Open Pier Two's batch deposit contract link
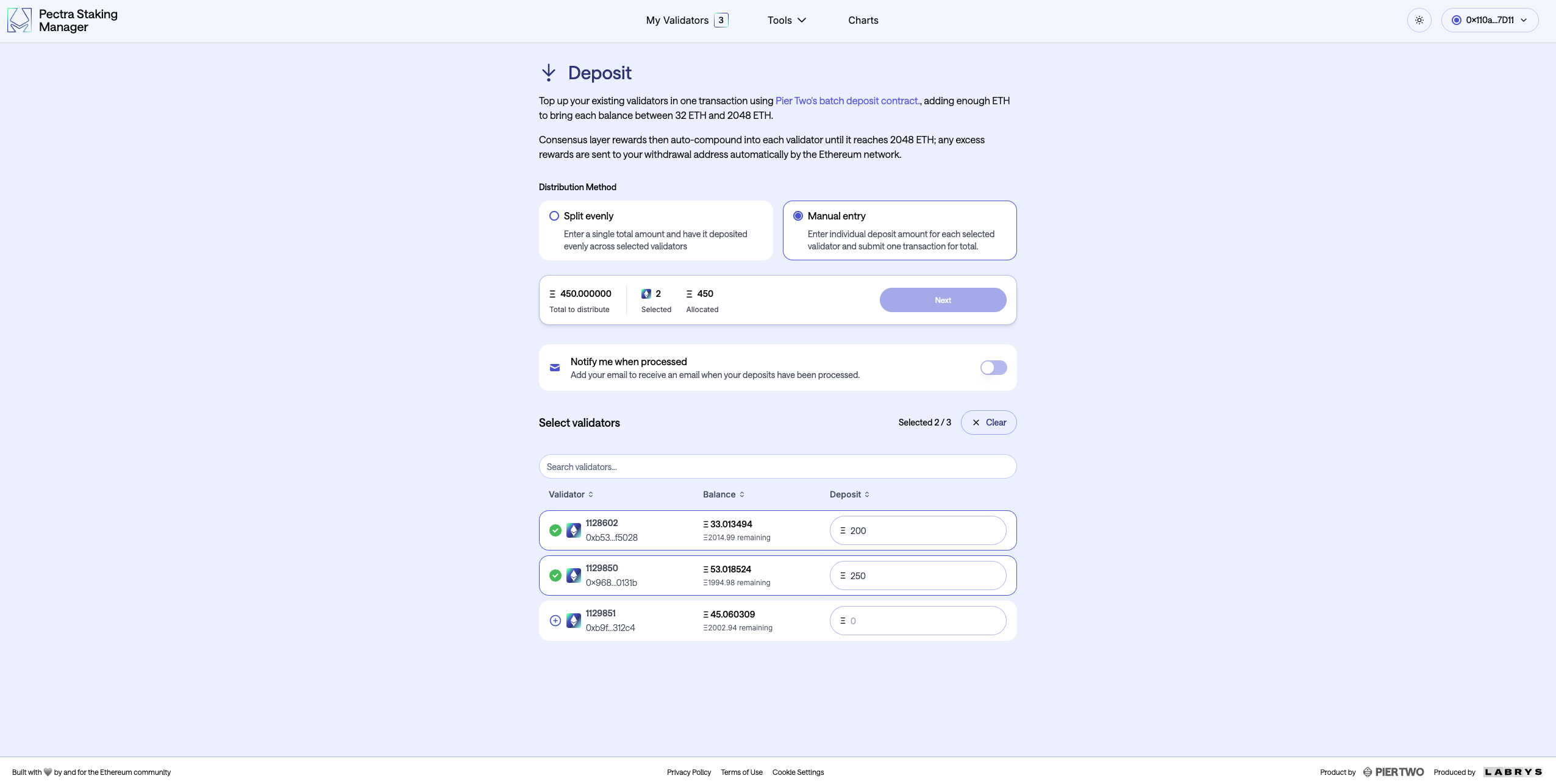 tap(846, 101)
